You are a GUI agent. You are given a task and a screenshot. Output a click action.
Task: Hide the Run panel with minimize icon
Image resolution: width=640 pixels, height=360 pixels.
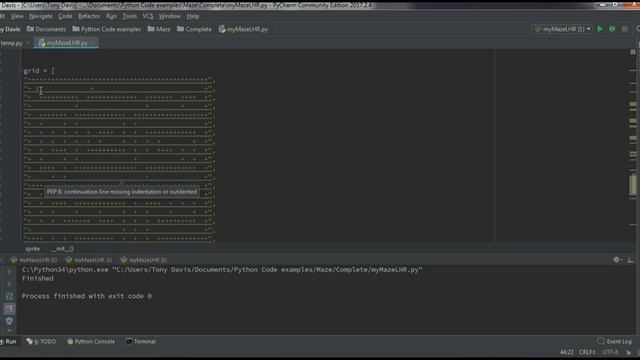(x=630, y=260)
